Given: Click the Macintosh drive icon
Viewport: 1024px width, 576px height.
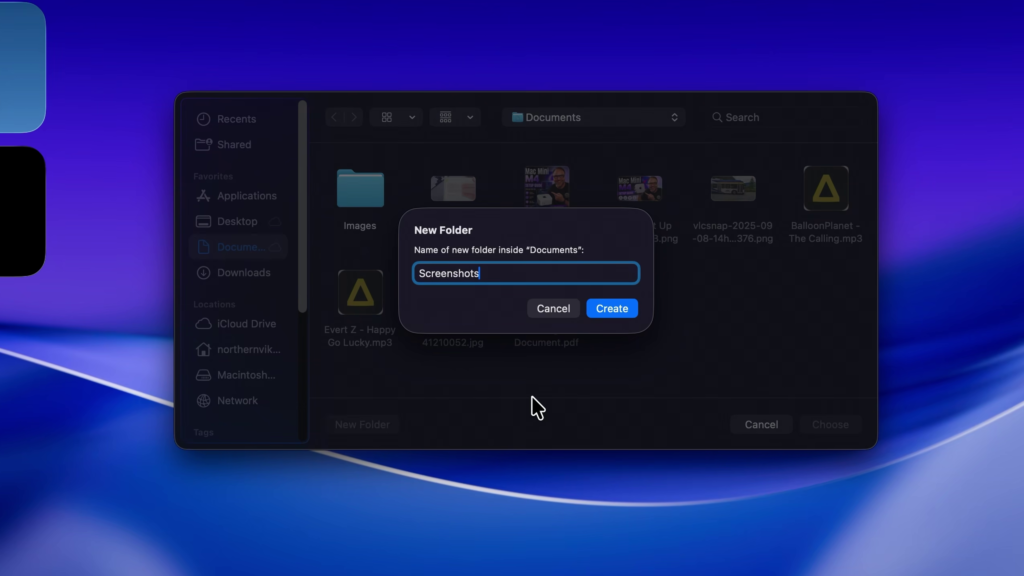Looking at the screenshot, I should [204, 375].
